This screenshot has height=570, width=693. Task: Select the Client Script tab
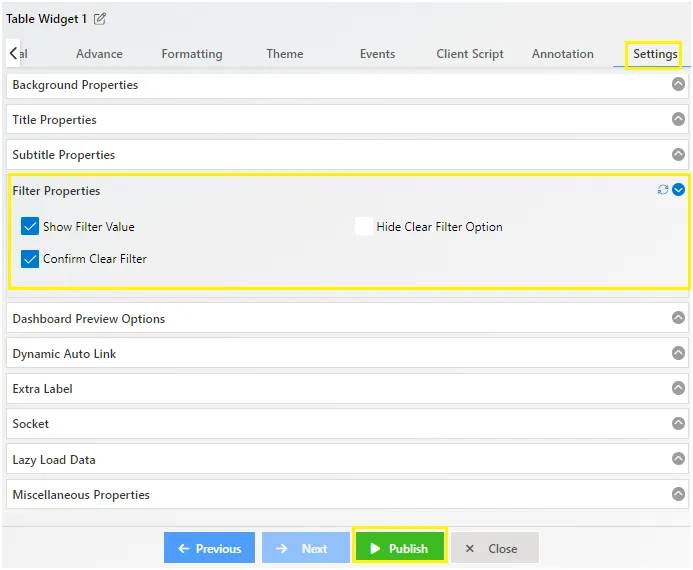pyautogui.click(x=470, y=54)
